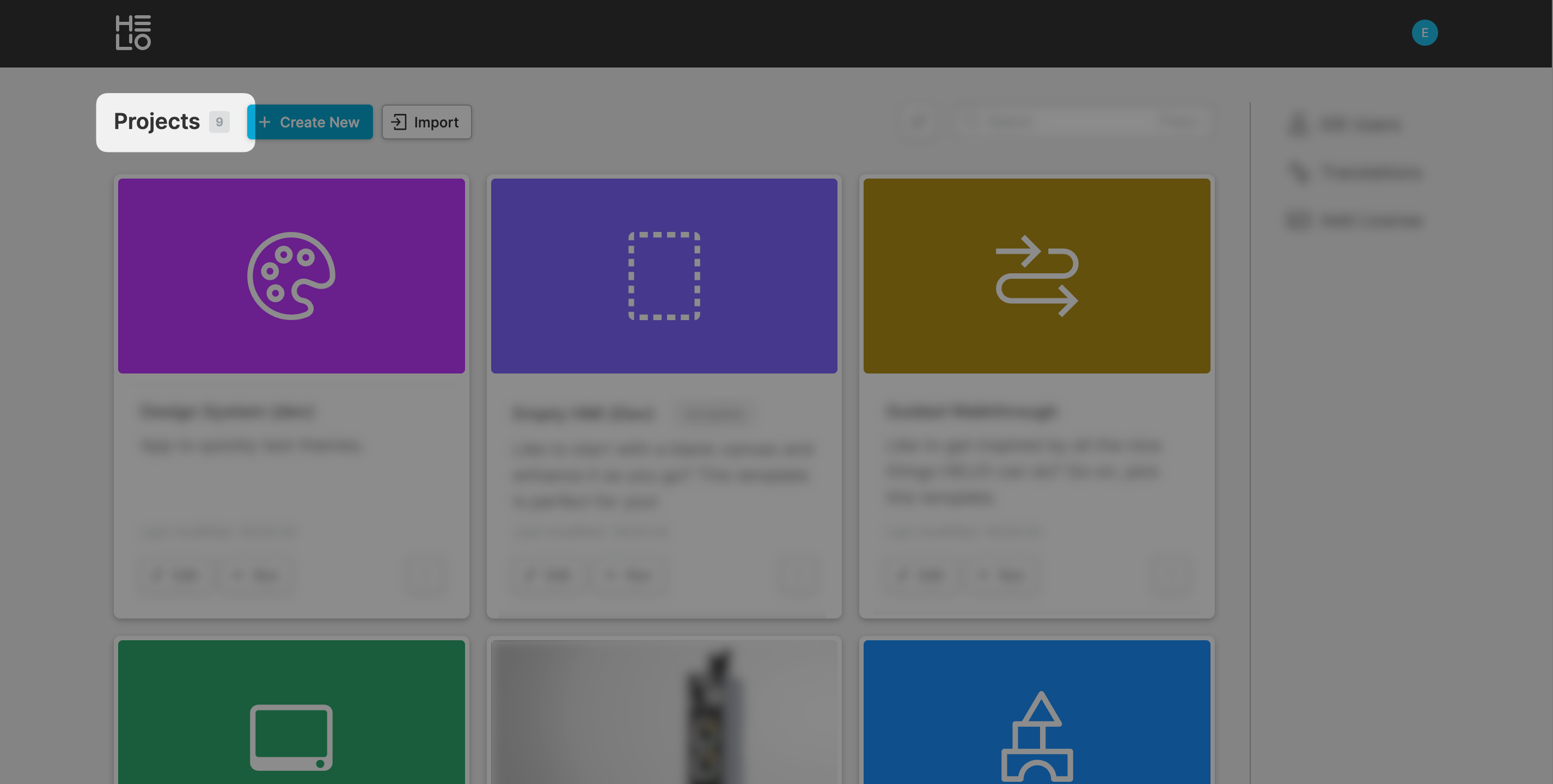The image size is (1553, 784).
Task: Open the user avatar menu labeled E
Action: point(1424,33)
